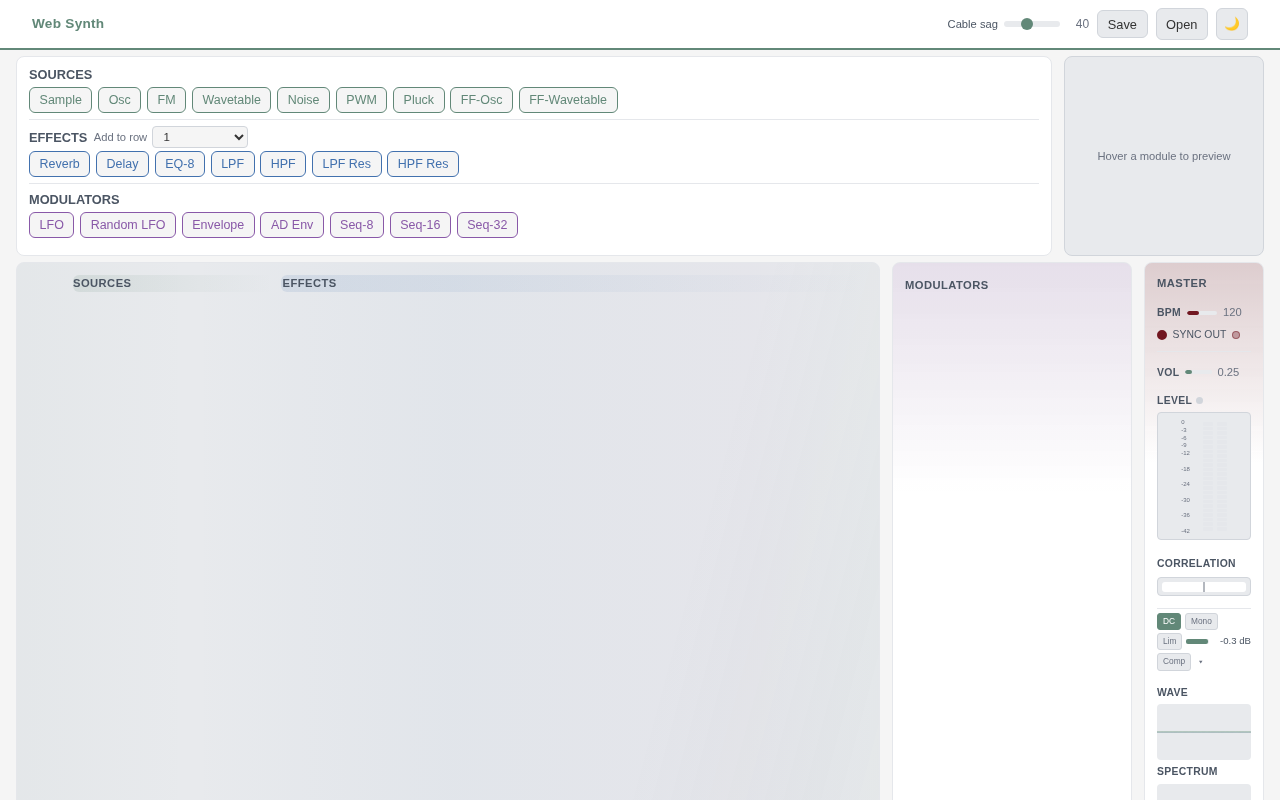Add a Wavetable source module
Screen dimensions: 1280x800
pos(231,100)
